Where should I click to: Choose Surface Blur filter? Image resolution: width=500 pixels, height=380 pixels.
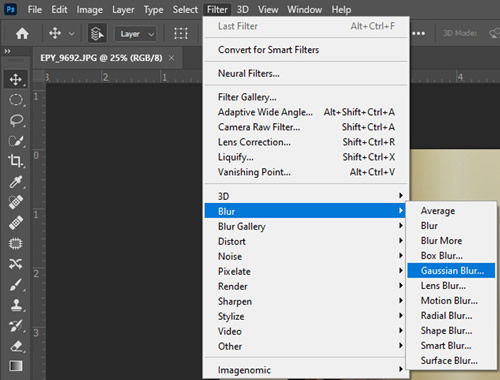(451, 361)
